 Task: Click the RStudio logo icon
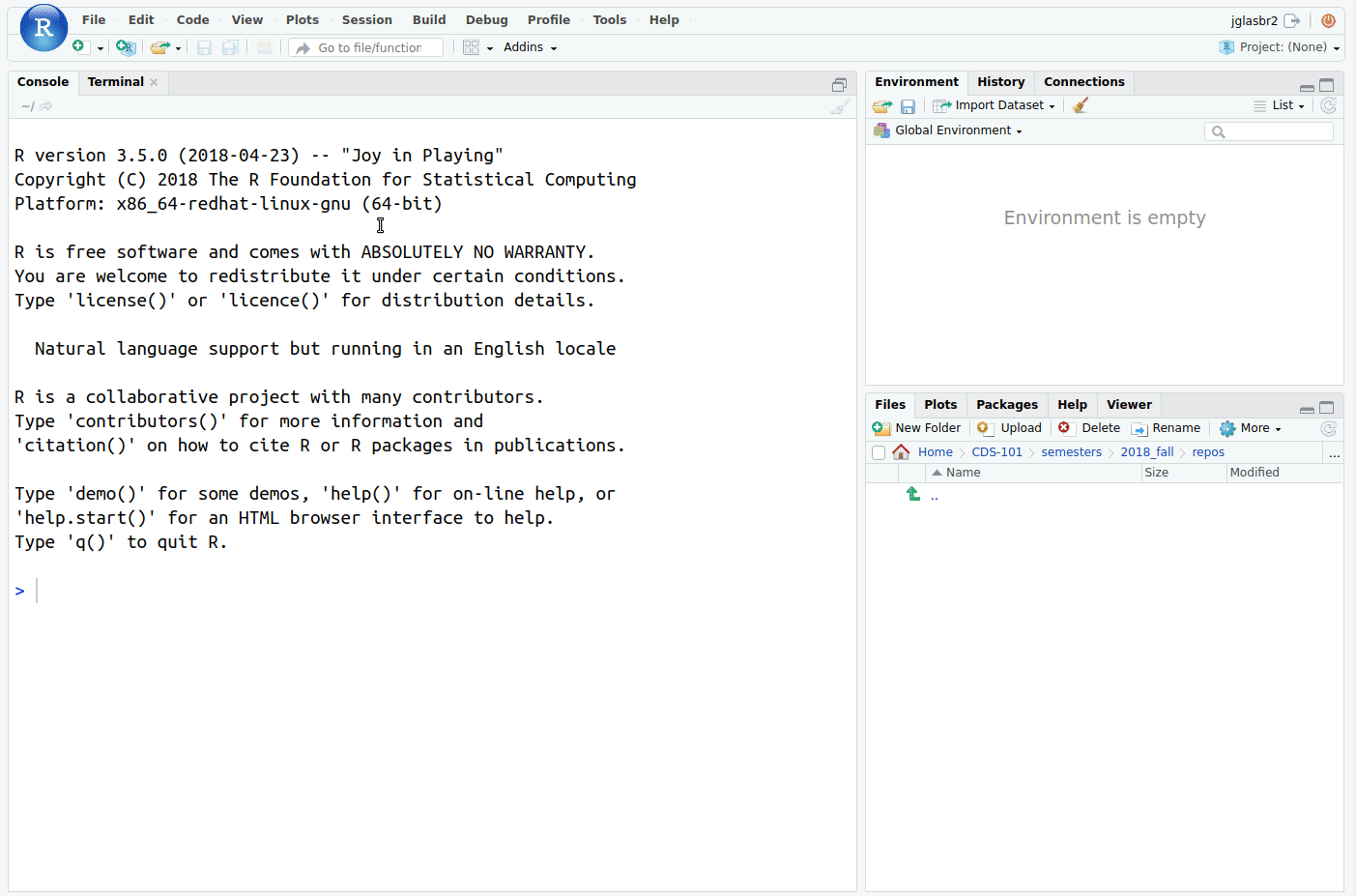[x=43, y=27]
